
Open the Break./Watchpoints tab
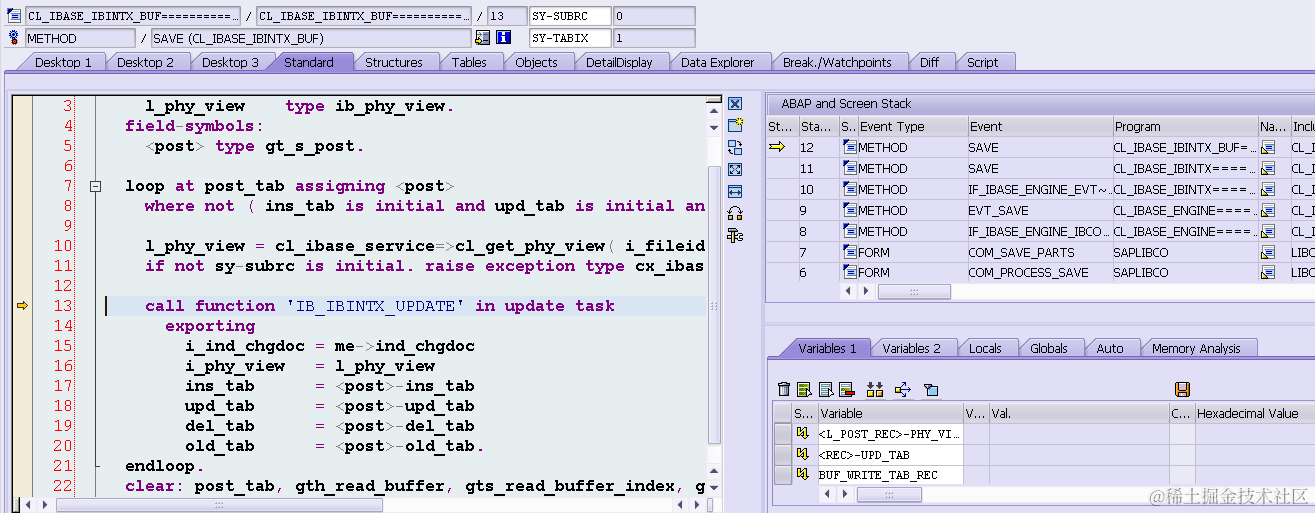[837, 62]
